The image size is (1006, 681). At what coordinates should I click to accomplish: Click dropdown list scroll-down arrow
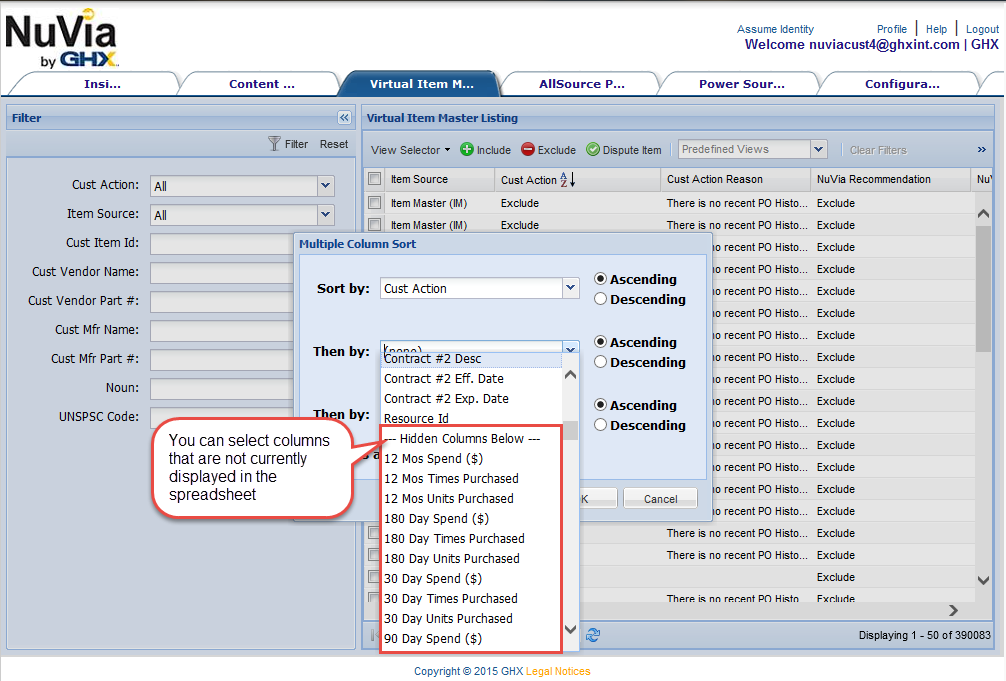(x=570, y=629)
